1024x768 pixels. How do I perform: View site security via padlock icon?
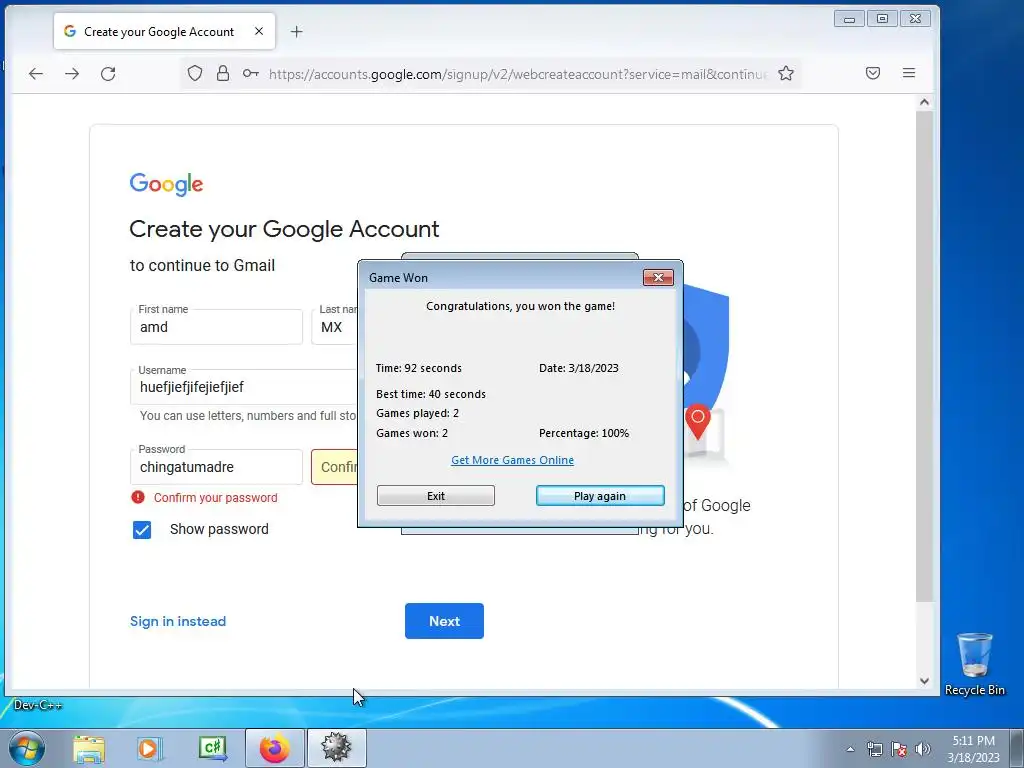click(x=223, y=73)
